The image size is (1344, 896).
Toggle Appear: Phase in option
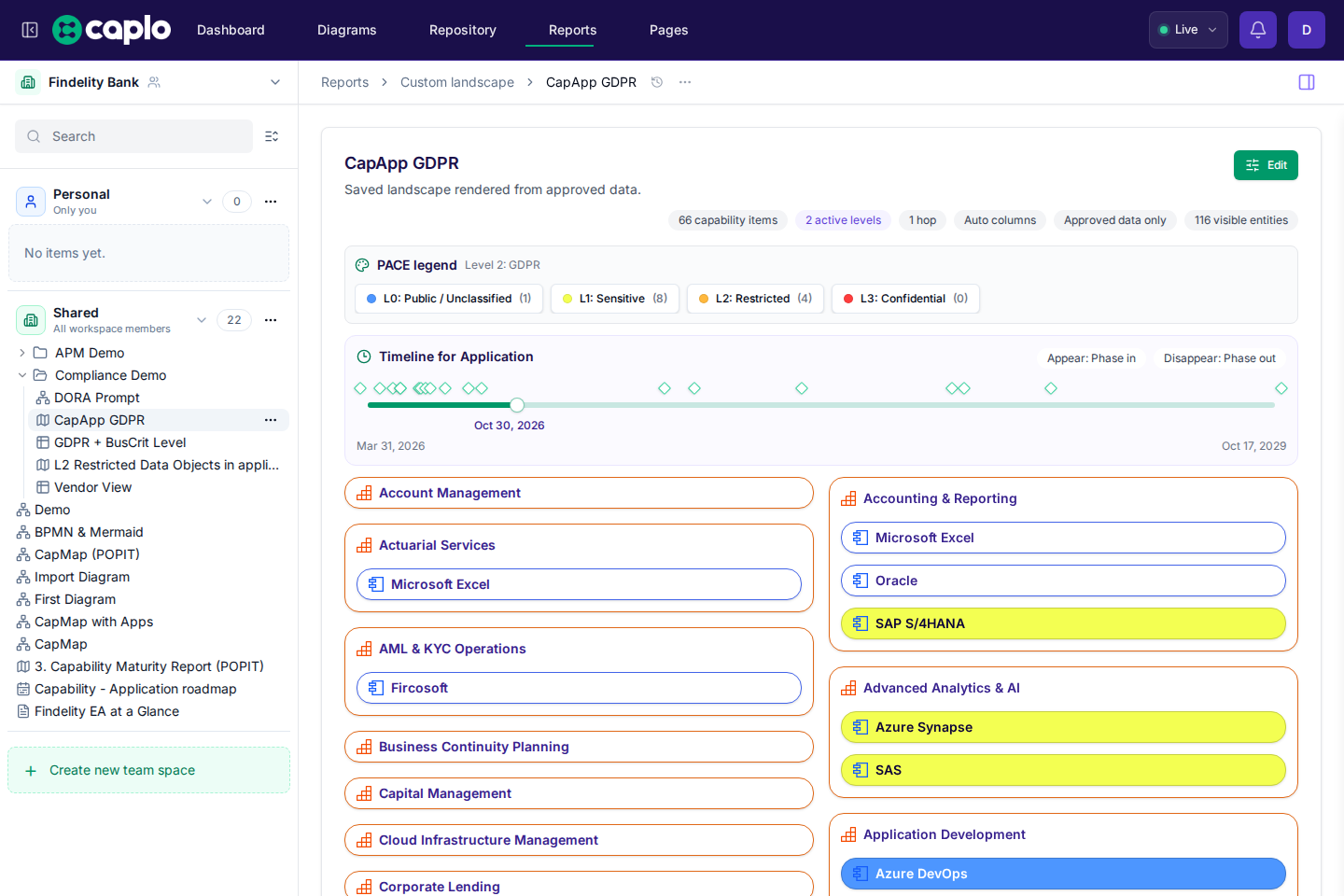point(1091,358)
